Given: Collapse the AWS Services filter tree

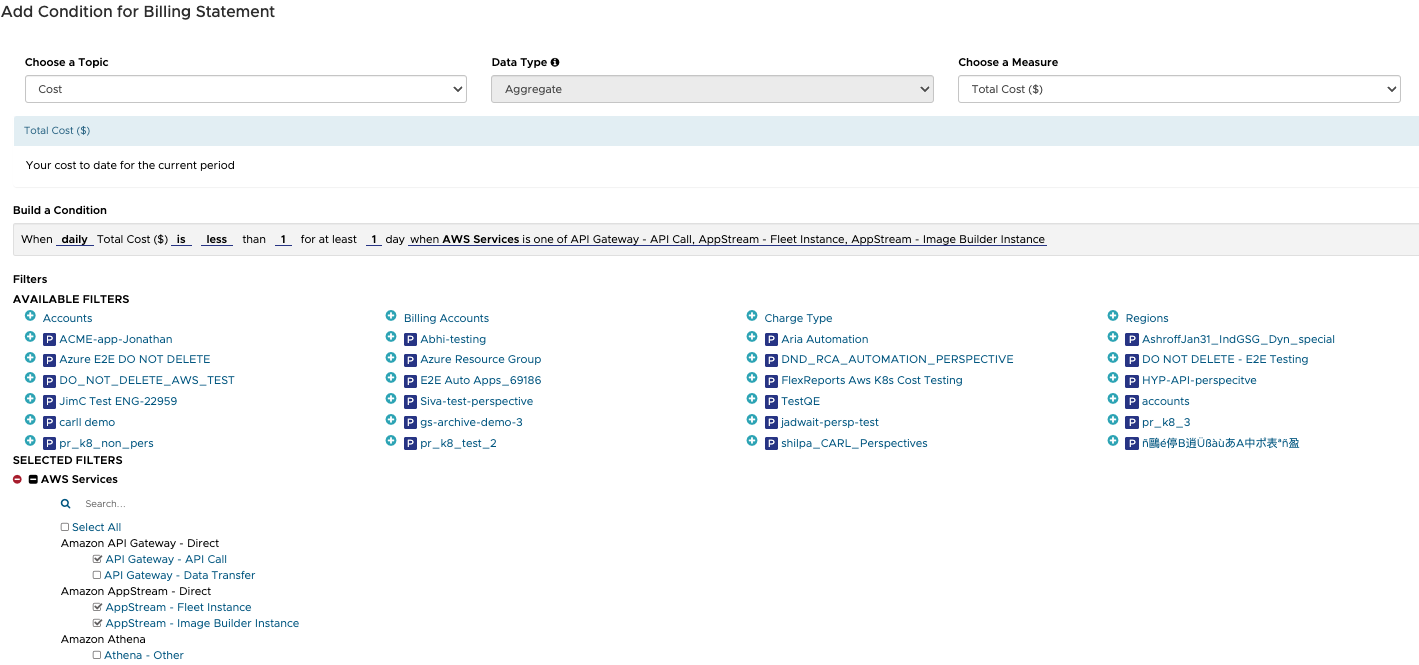Looking at the screenshot, I should coord(33,480).
